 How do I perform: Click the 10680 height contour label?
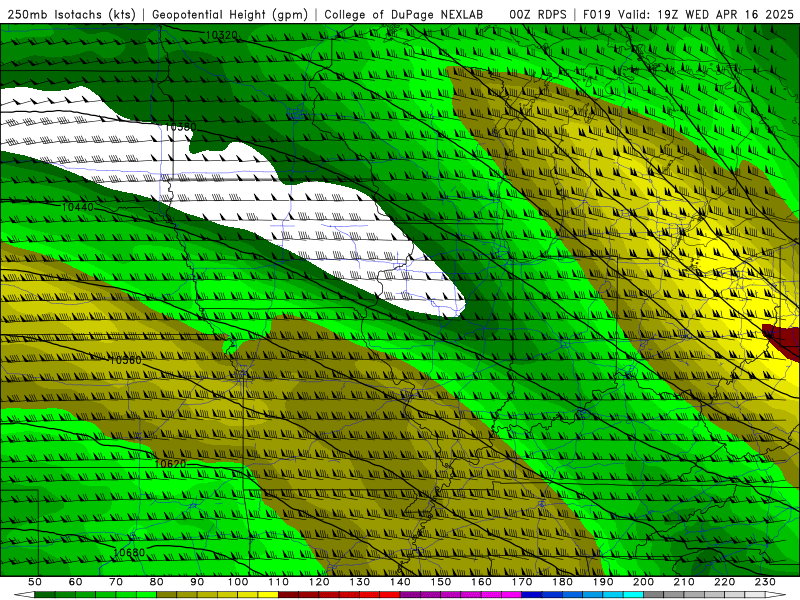pyautogui.click(x=129, y=553)
